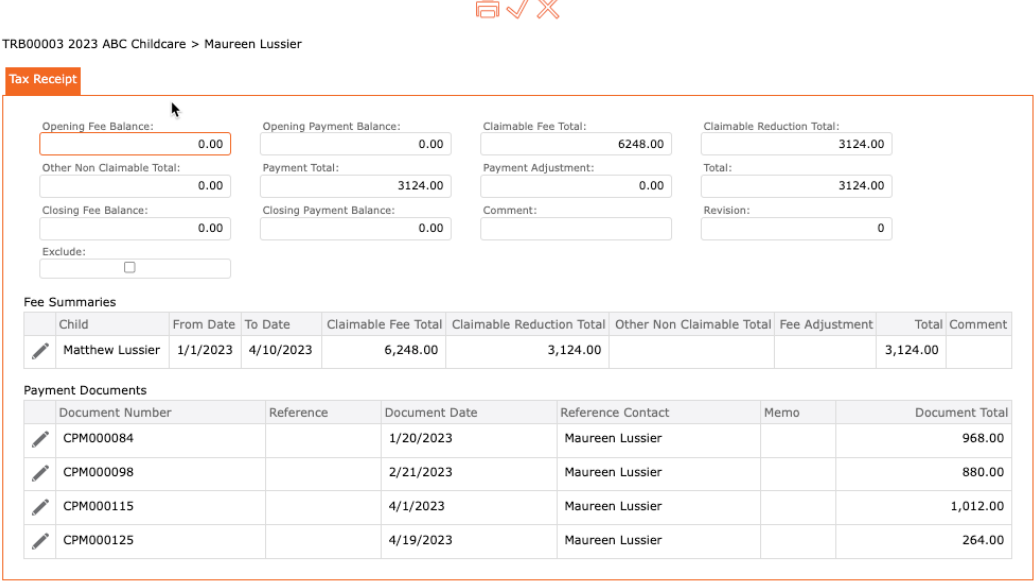This screenshot has height=584, width=1036.
Task: Click Fee Summaries Claimable Reduction Total header
Action: [x=528, y=324]
